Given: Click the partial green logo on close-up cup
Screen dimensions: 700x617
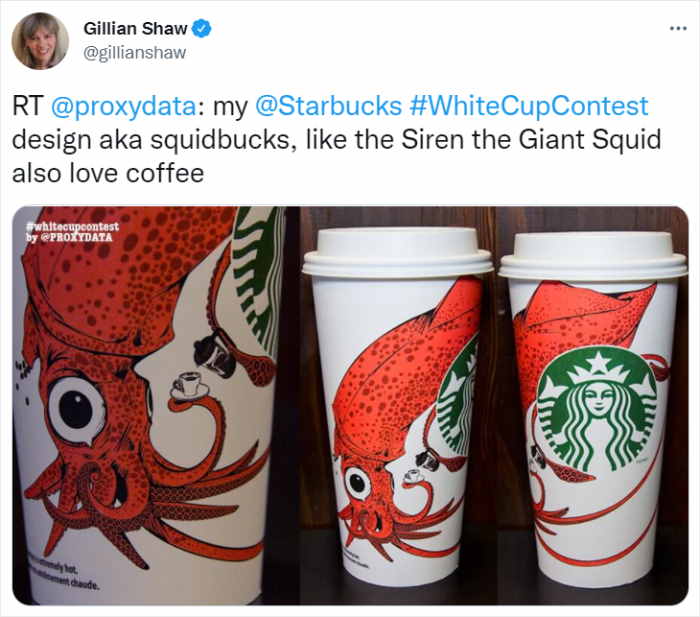Looking at the screenshot, I should [x=258, y=279].
